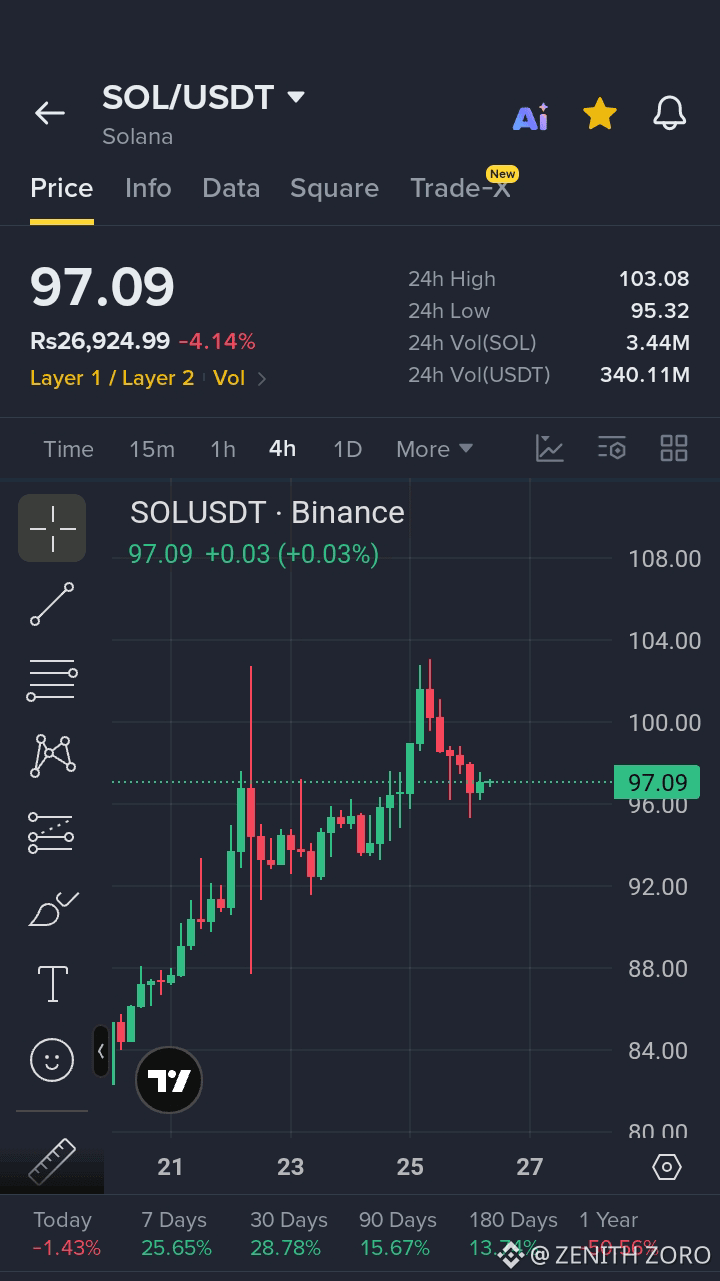
Task: Switch to the Square tab
Action: tap(334, 188)
